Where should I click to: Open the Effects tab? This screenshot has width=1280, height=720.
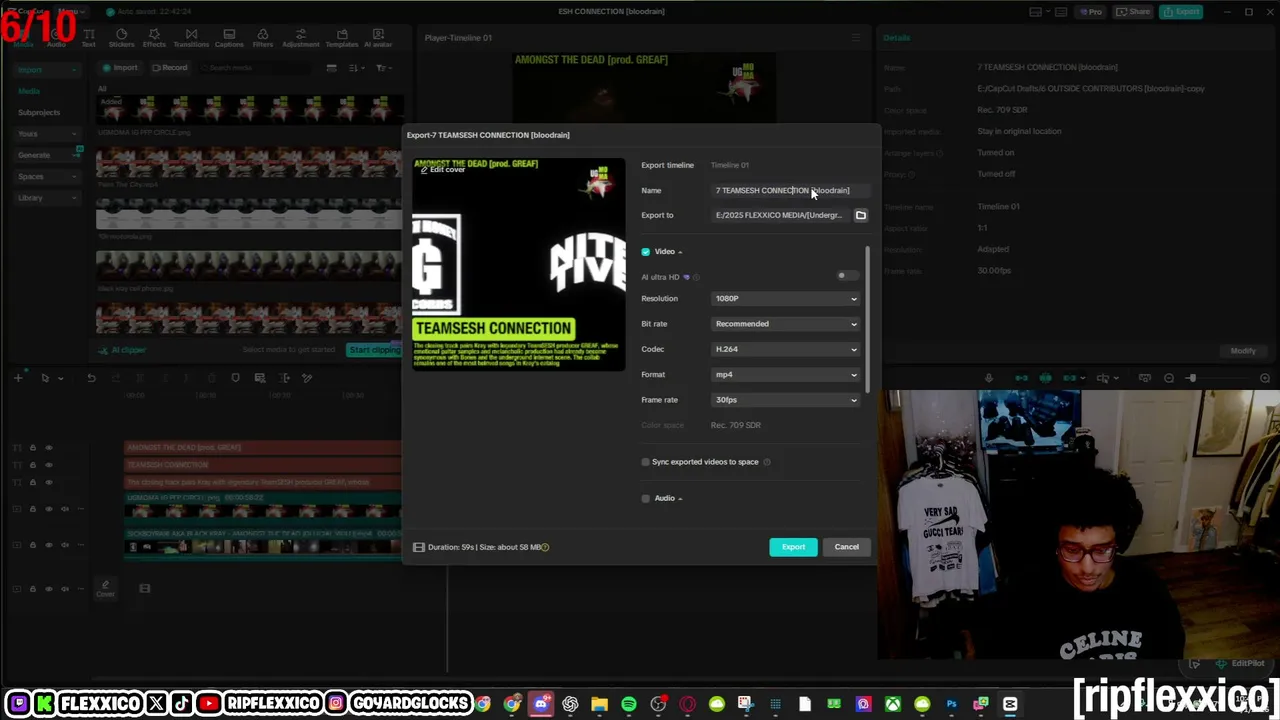(154, 38)
